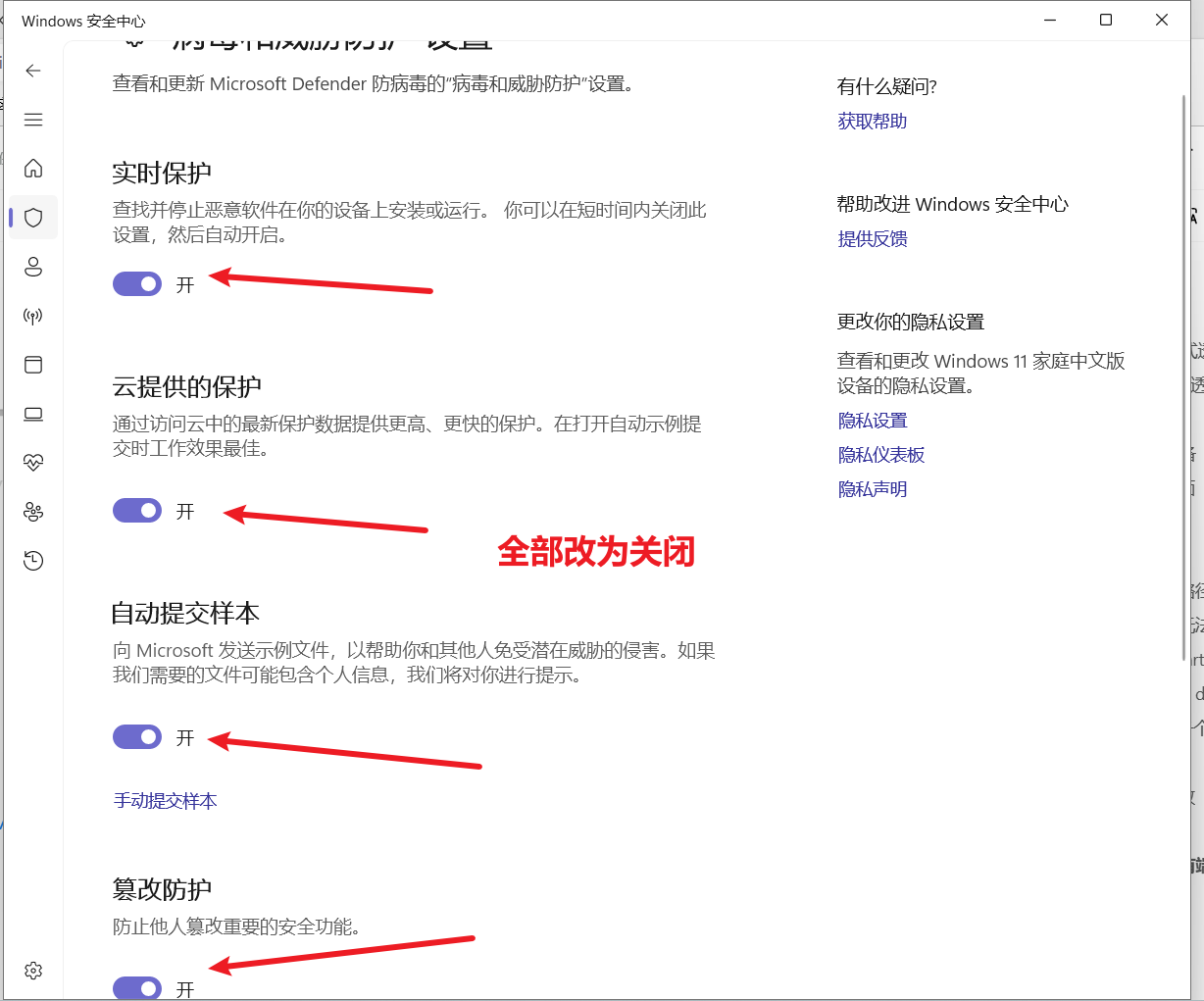Screen dimensions: 1204x1001
Task: Open 手动提交样本 link
Action: tap(165, 801)
